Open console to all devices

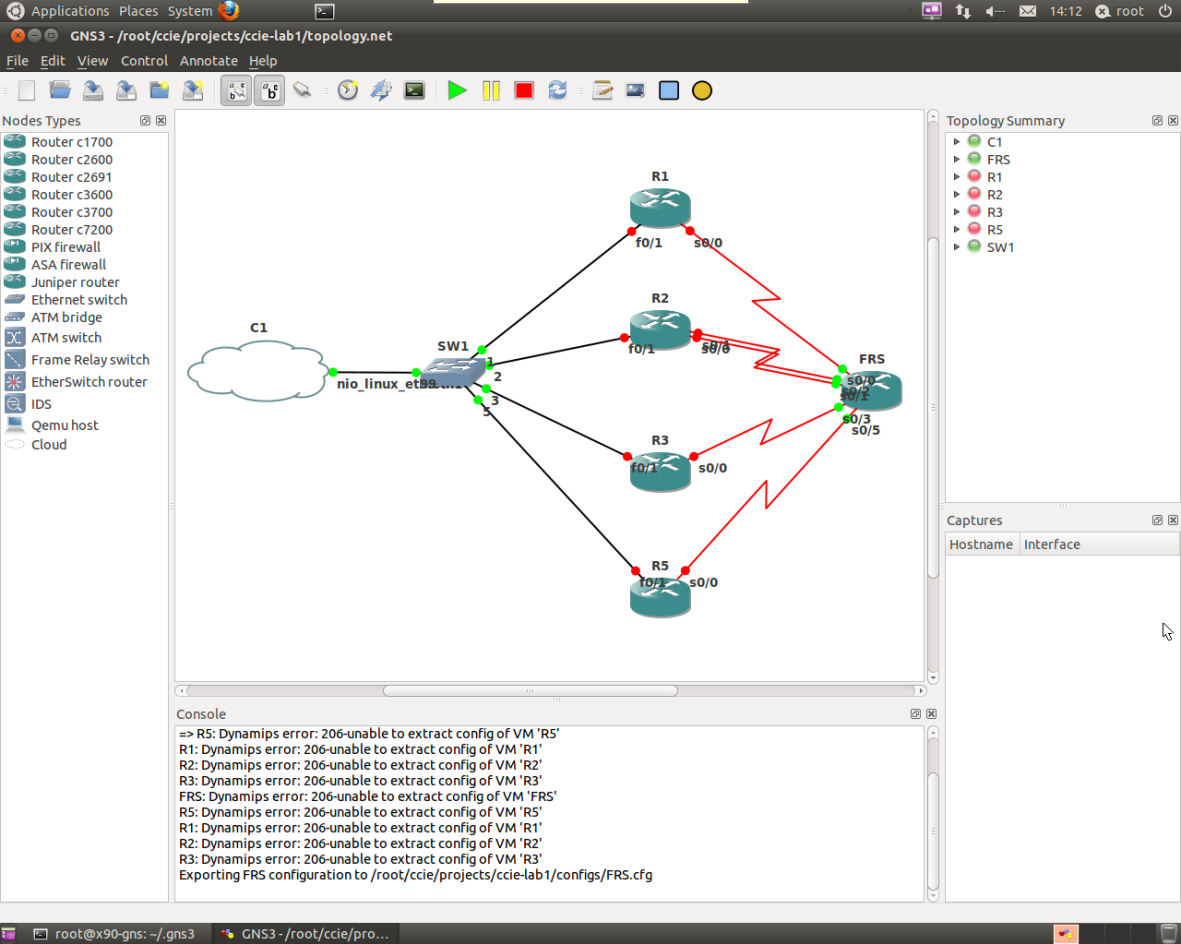(x=414, y=90)
